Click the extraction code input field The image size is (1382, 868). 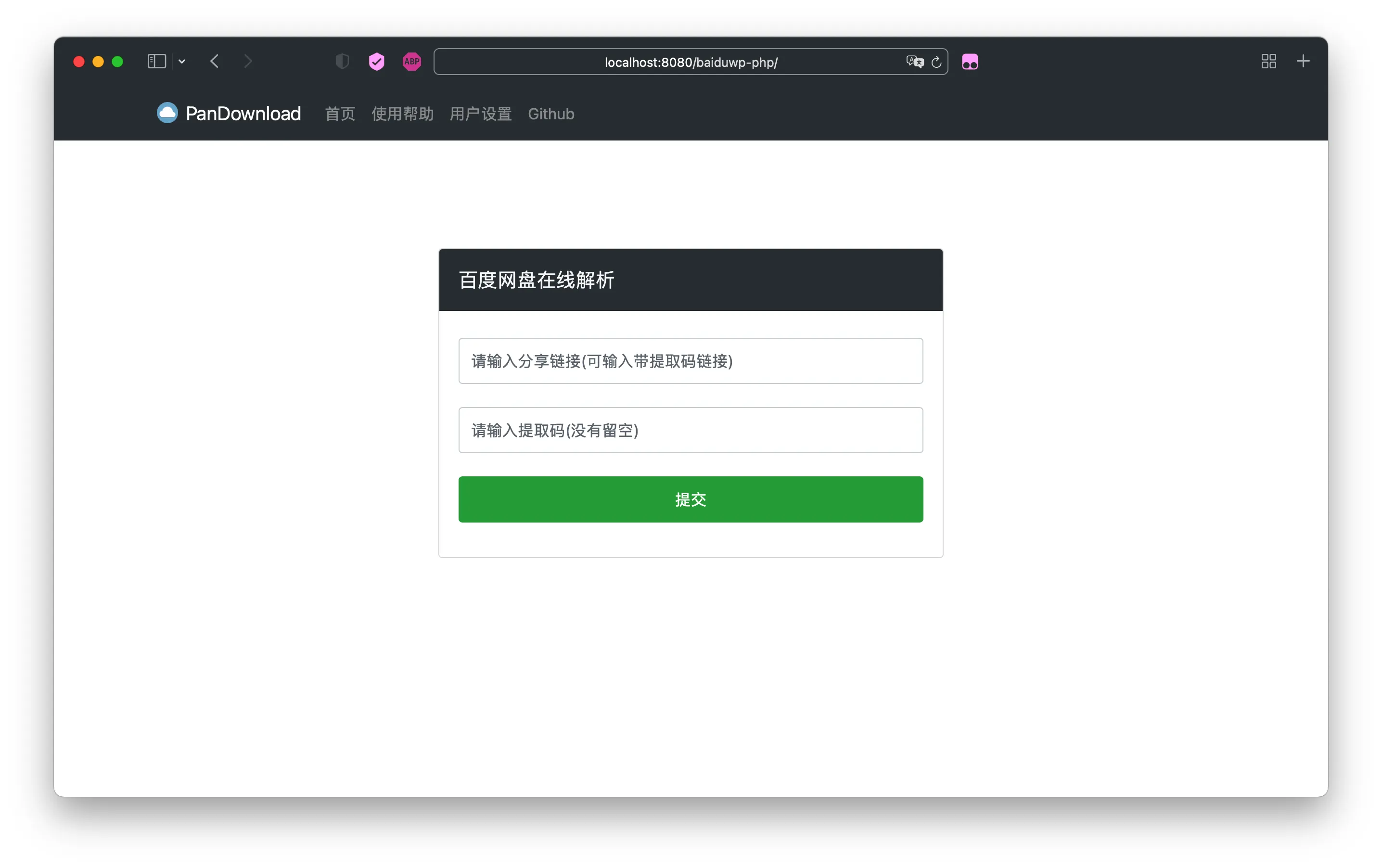(x=691, y=430)
